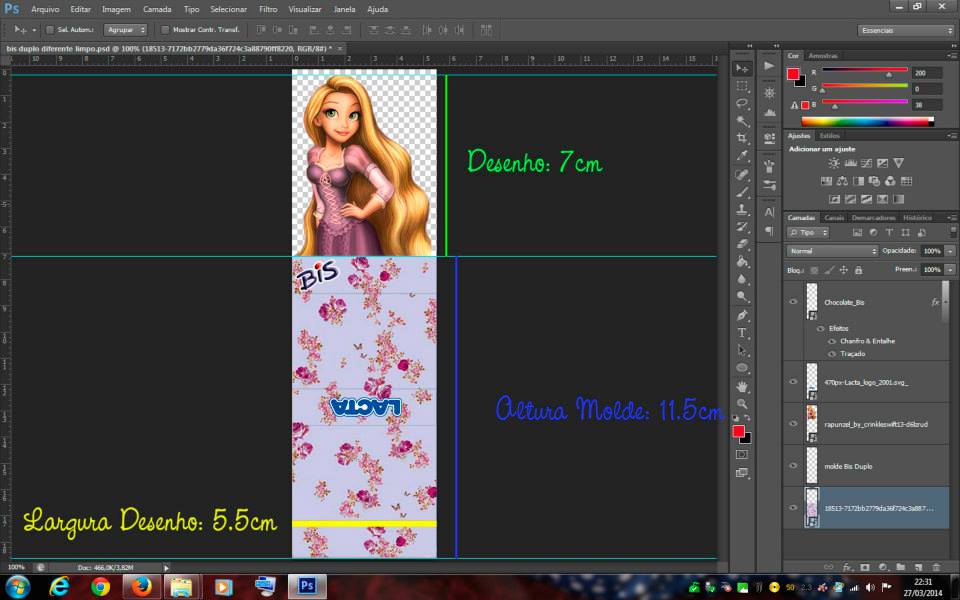Enable the Sel. Autom. checkbox
960x600 pixels.
click(x=50, y=29)
